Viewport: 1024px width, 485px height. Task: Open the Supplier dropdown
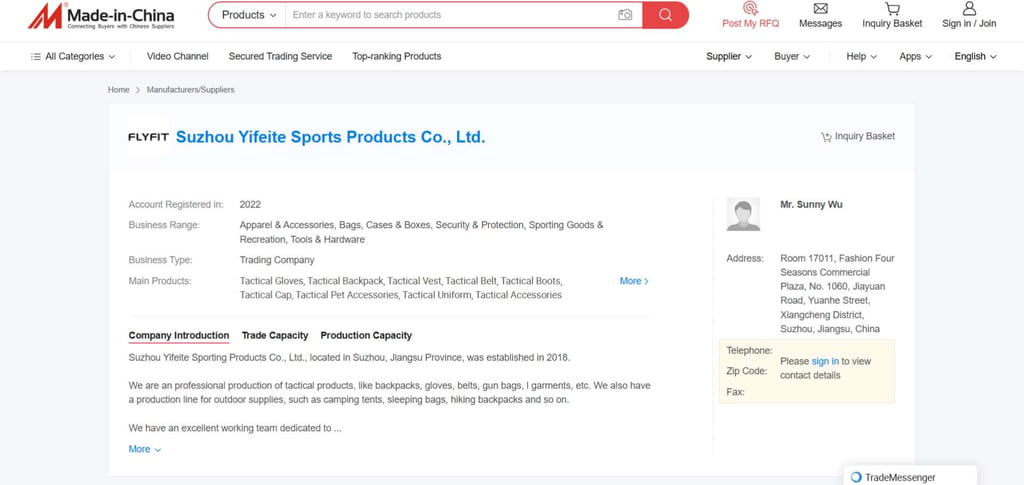(729, 57)
